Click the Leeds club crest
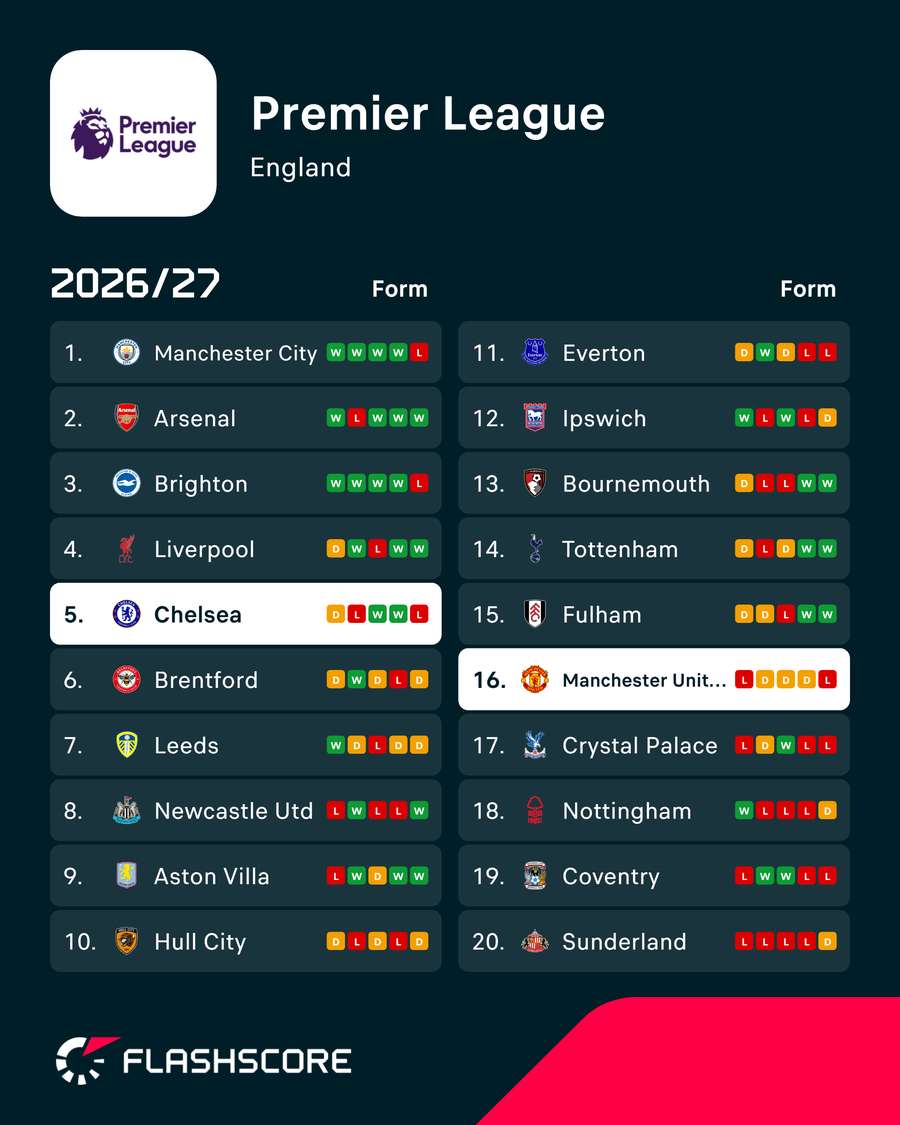Screen dimensions: 900x1125 [126, 745]
